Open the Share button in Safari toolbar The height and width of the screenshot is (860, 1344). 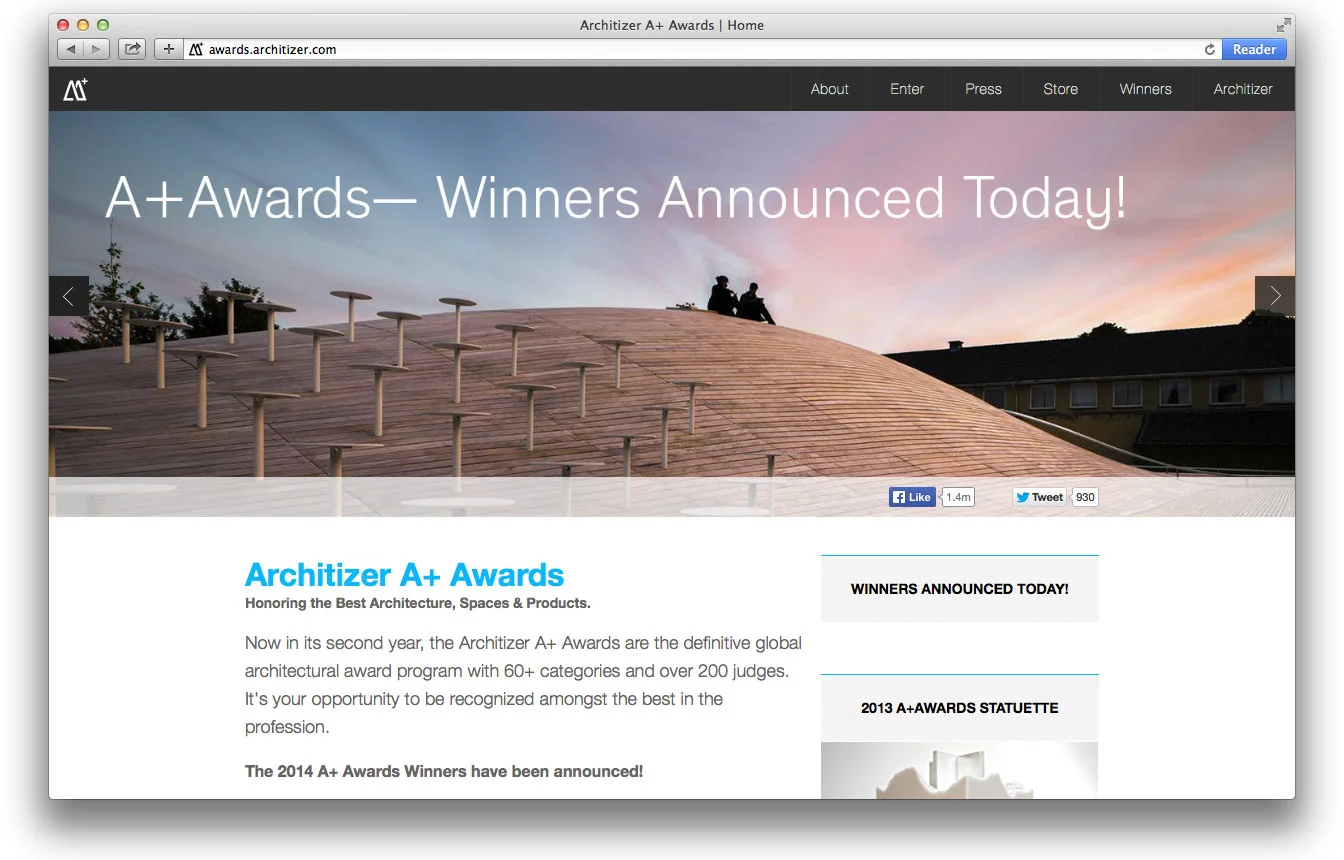132,49
